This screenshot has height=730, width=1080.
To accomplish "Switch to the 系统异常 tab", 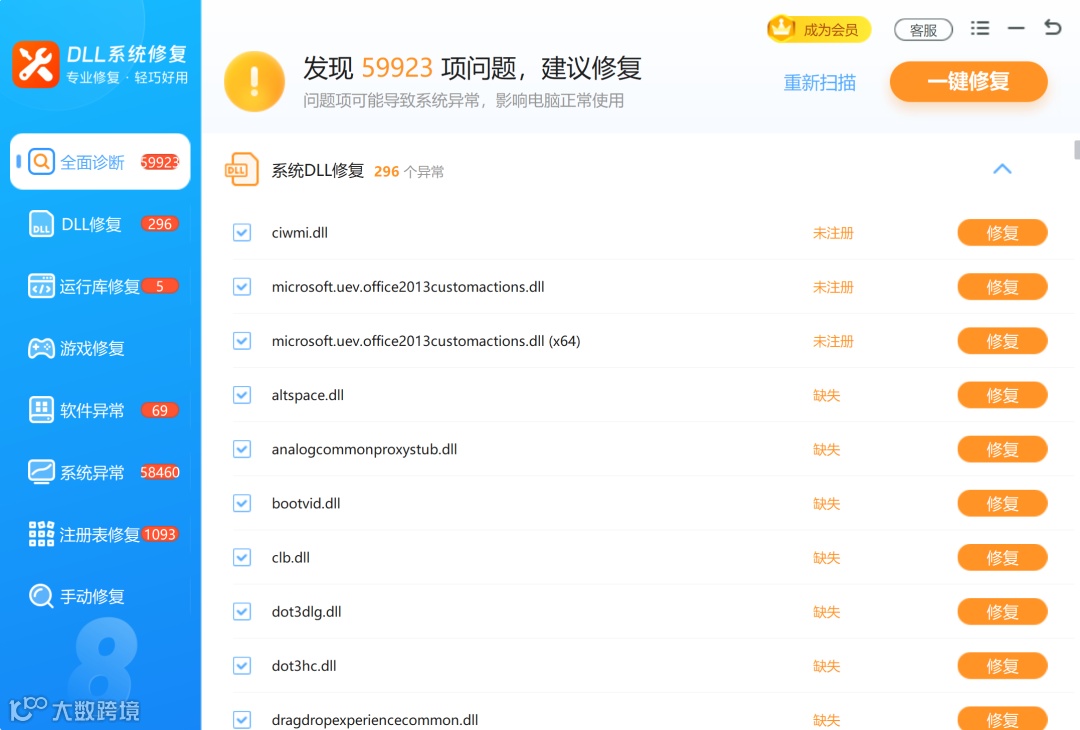I will pos(100,472).
